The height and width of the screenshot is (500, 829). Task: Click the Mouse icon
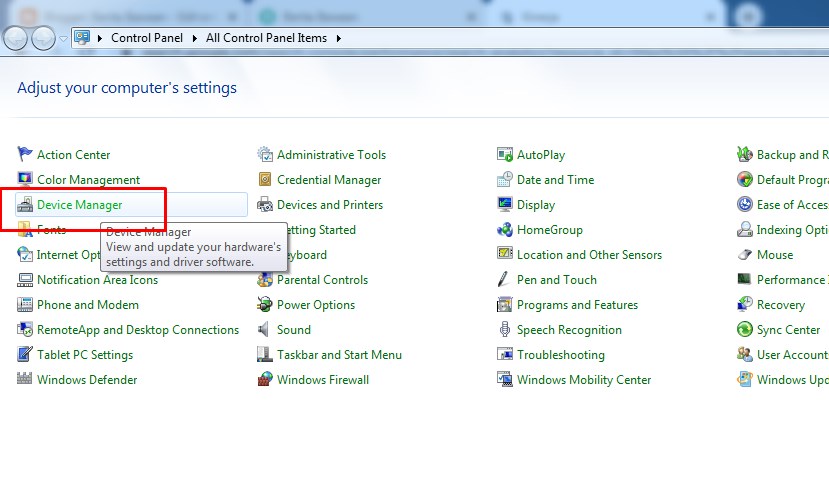coord(745,254)
